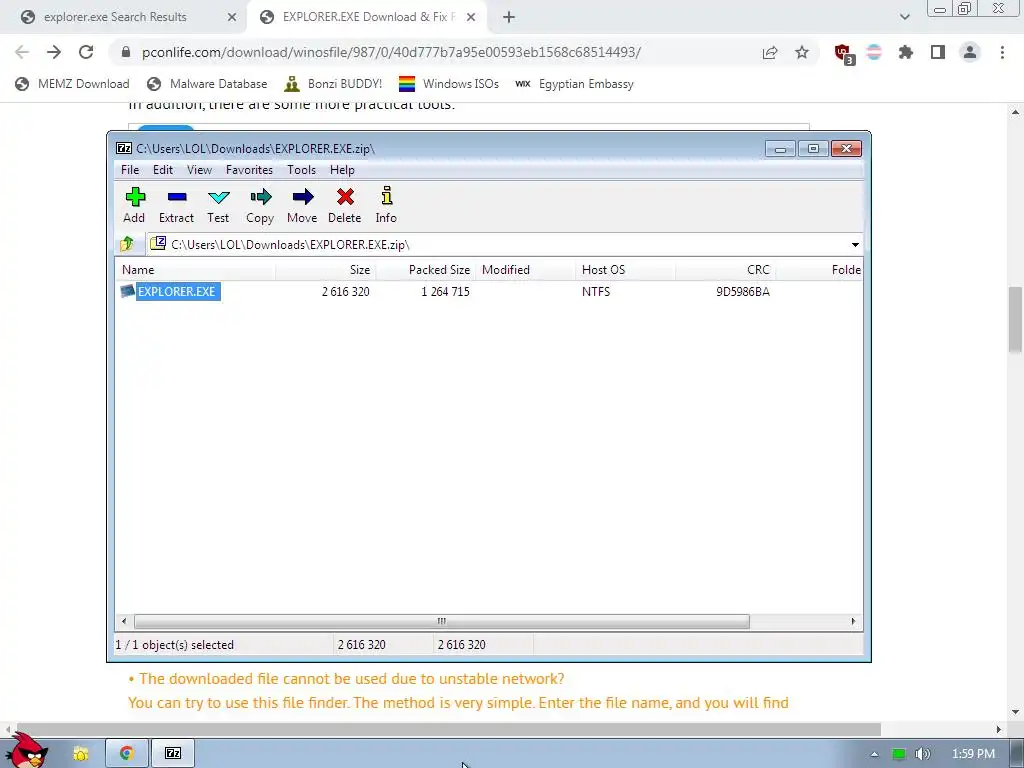Switch to 7-Zip on the taskbar
The width and height of the screenshot is (1024, 768).
click(x=172, y=753)
